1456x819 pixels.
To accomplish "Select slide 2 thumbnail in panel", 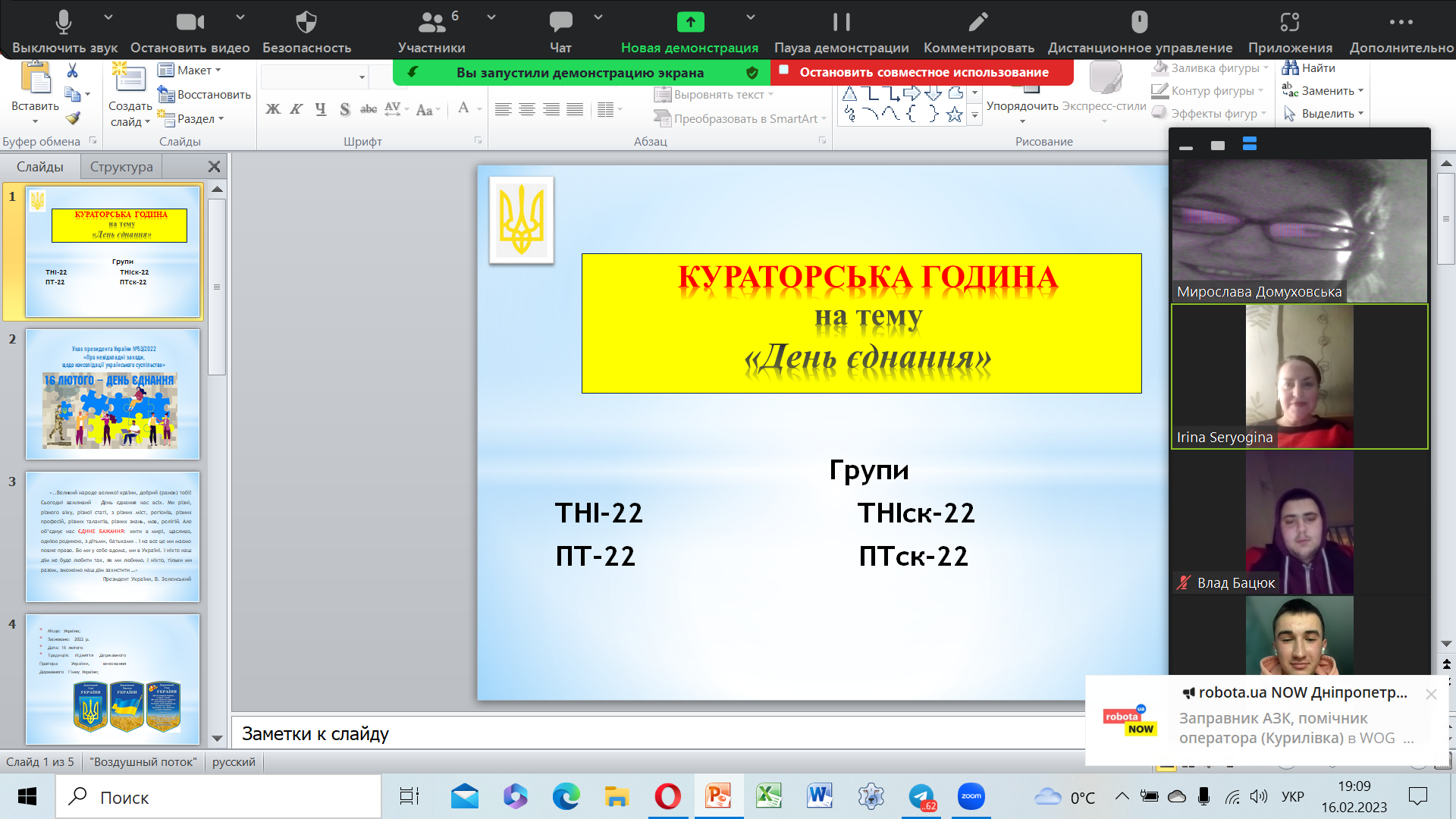I will (112, 394).
